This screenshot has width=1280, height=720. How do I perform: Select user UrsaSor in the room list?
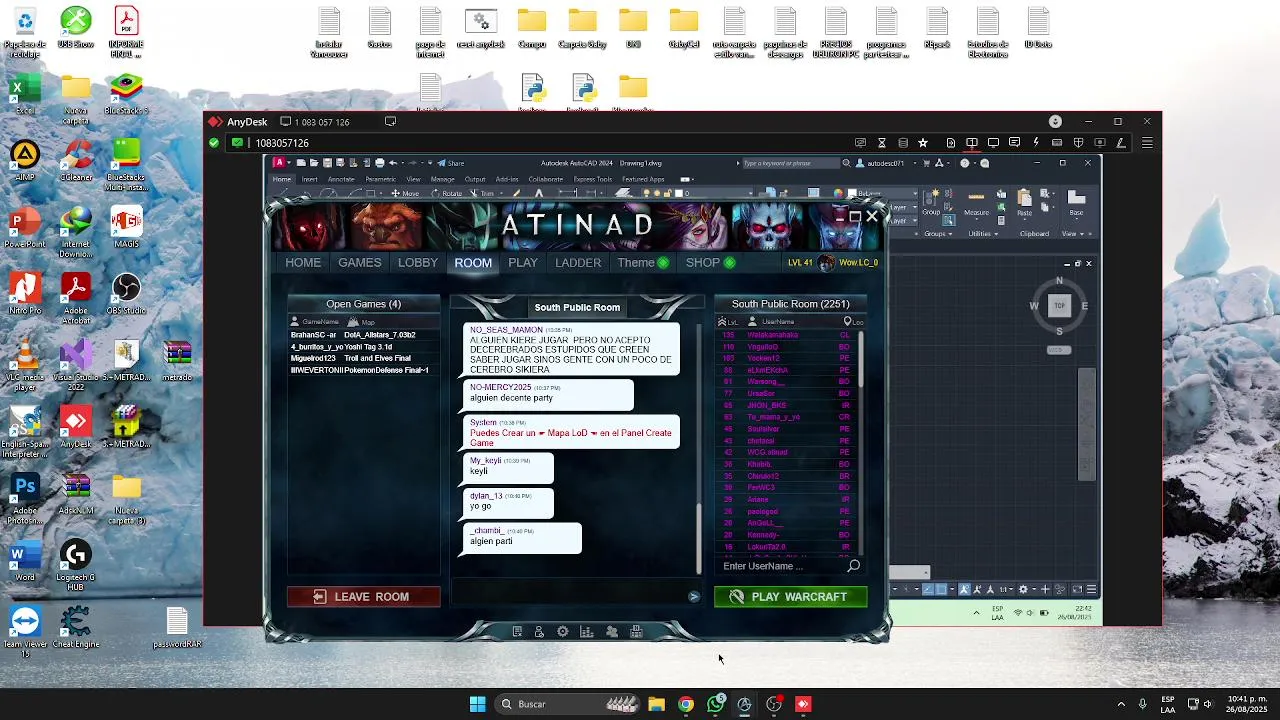click(788, 394)
